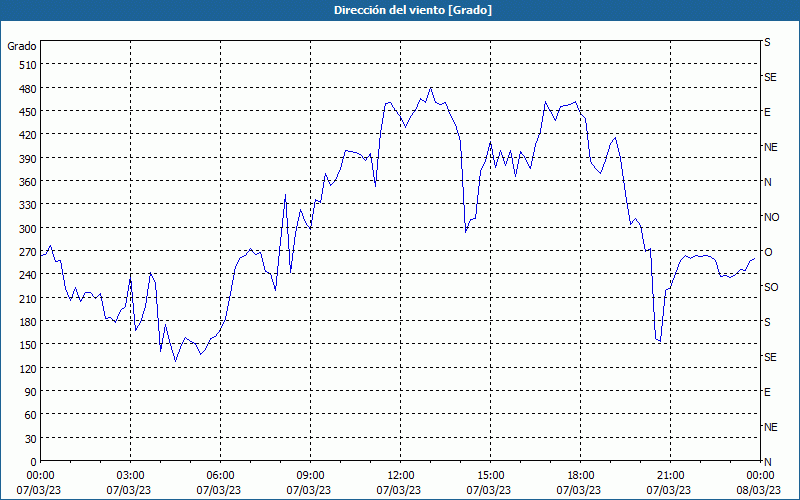800x500 pixels.
Task: Click the chart title "Dirección del viento [Grado]"
Action: [x=413, y=10]
